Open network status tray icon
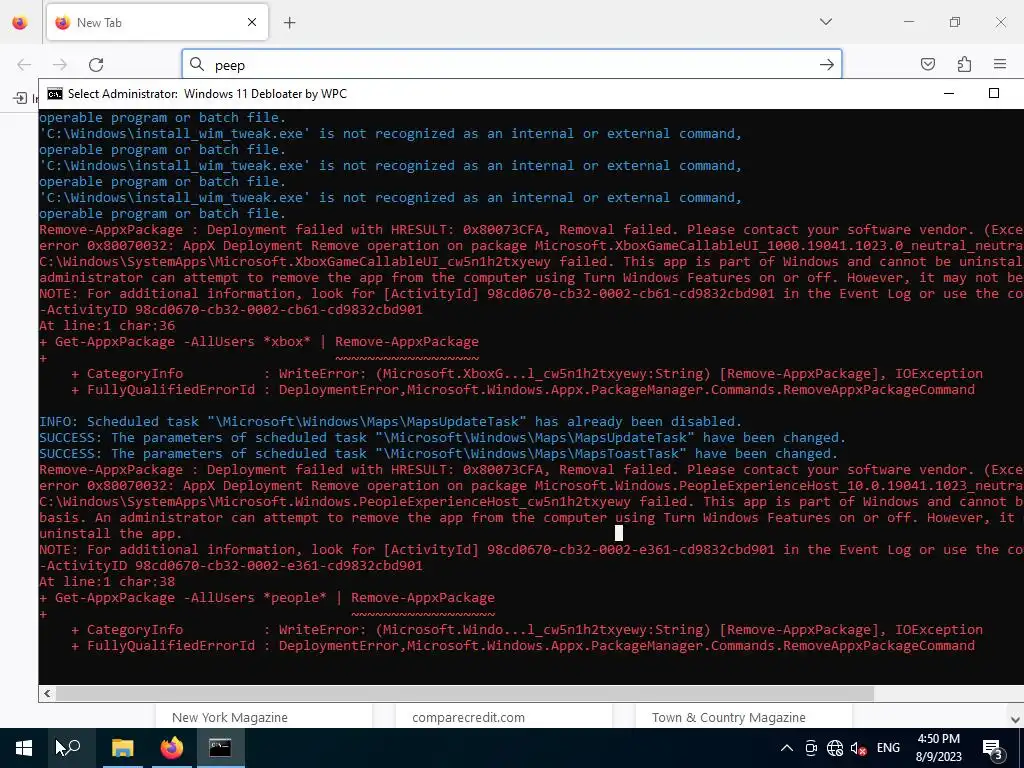1024x768 pixels. 835,748
